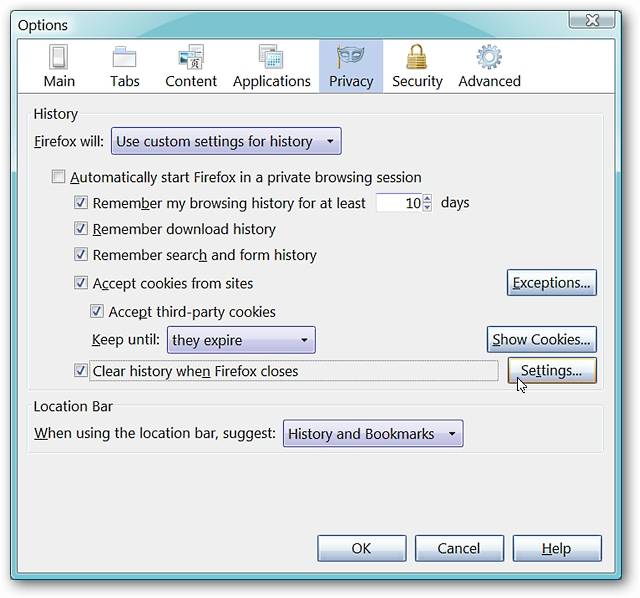This screenshot has width=640, height=598.
Task: Uncheck Clear history when Firefox closes
Action: point(81,371)
